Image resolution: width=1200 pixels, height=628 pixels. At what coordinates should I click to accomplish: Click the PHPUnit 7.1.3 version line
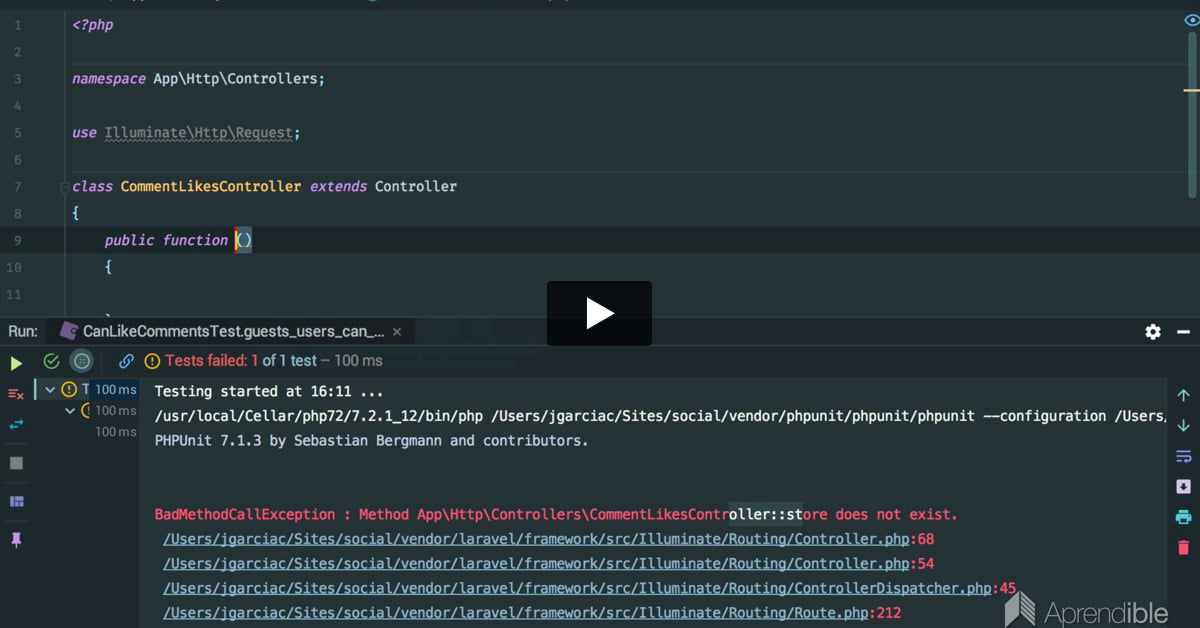(x=372, y=441)
